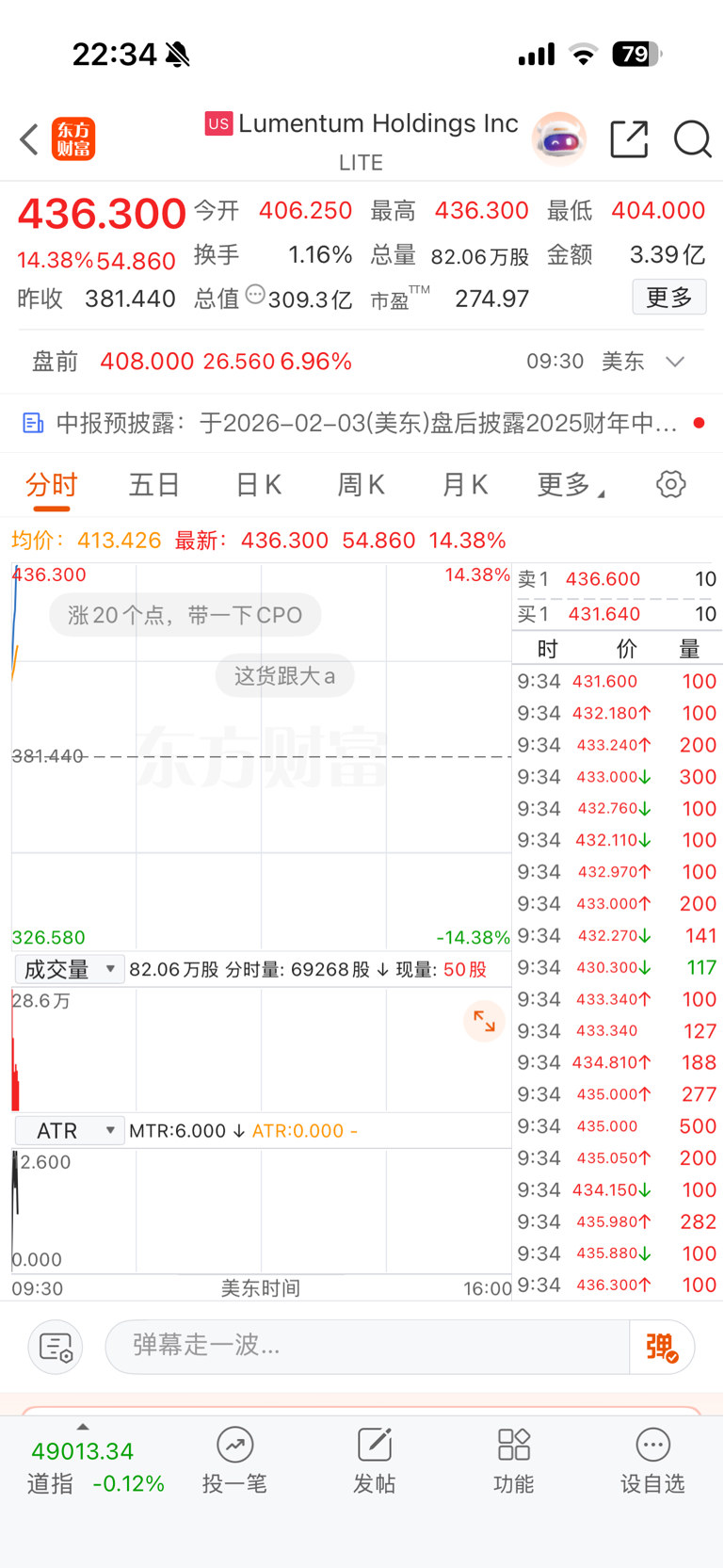
Task: Switch to the 月K tab
Action: 465,485
